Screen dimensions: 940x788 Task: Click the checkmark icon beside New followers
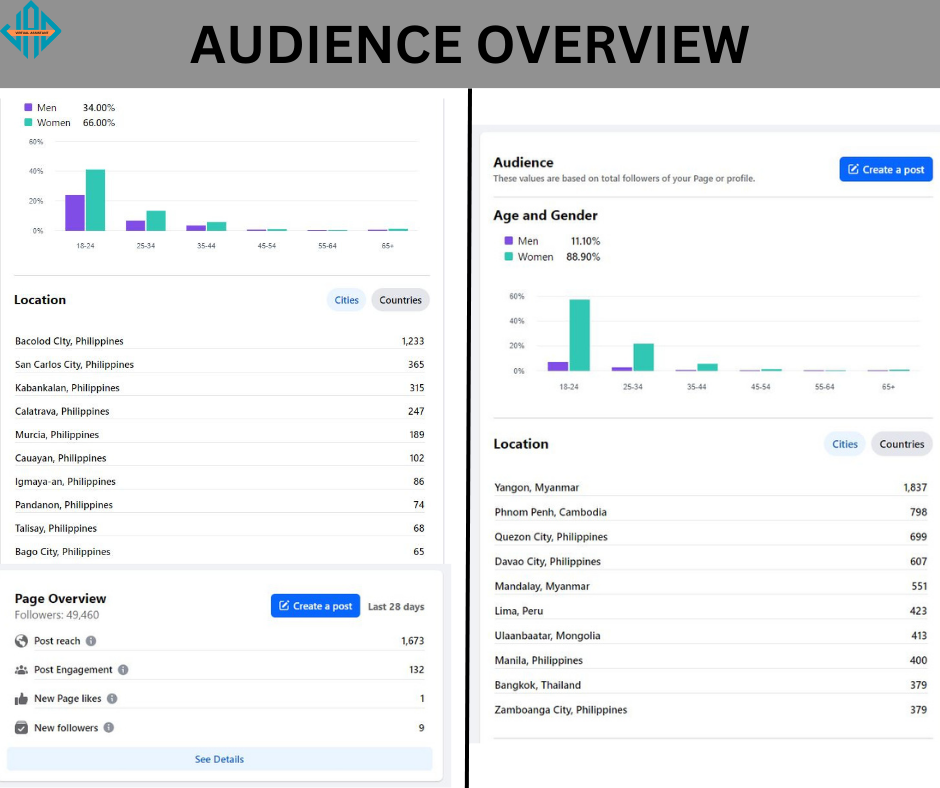click(x=22, y=727)
